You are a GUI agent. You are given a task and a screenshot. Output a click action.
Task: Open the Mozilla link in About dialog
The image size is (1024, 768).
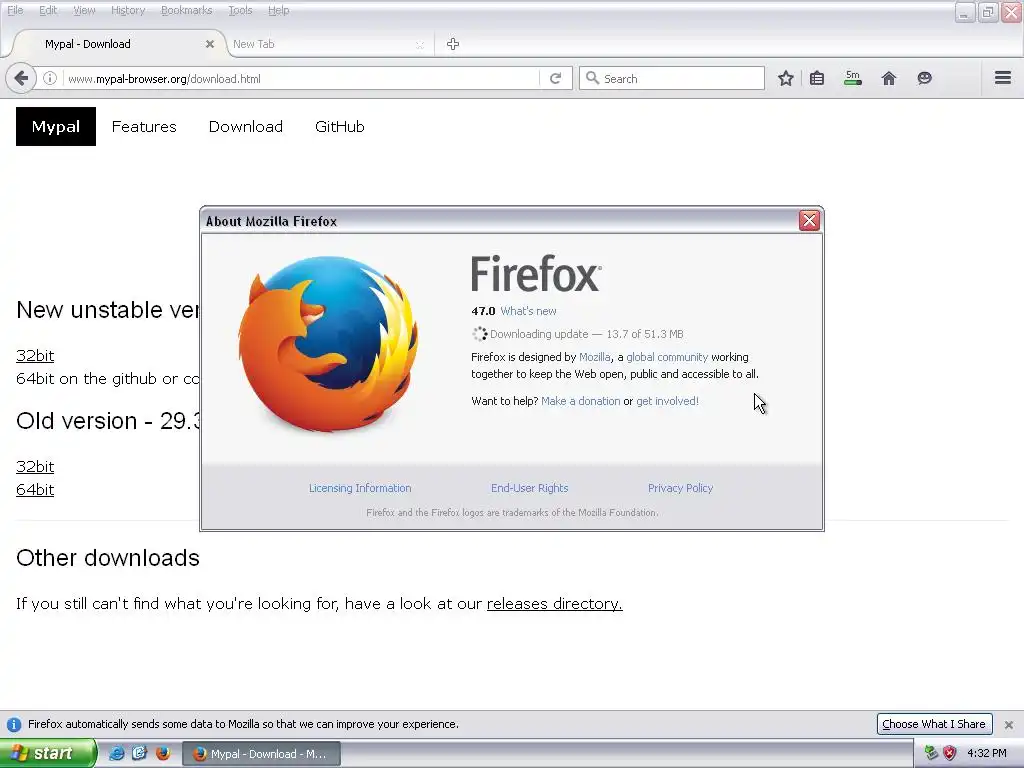594,357
